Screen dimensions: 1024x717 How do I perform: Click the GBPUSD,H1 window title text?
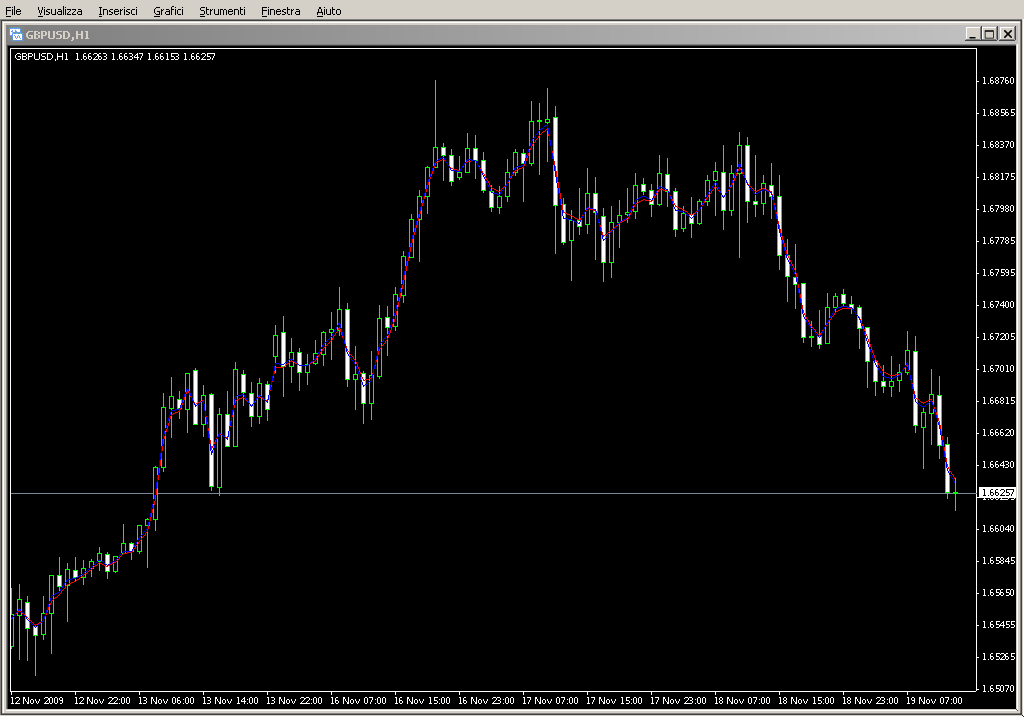[x=57, y=35]
